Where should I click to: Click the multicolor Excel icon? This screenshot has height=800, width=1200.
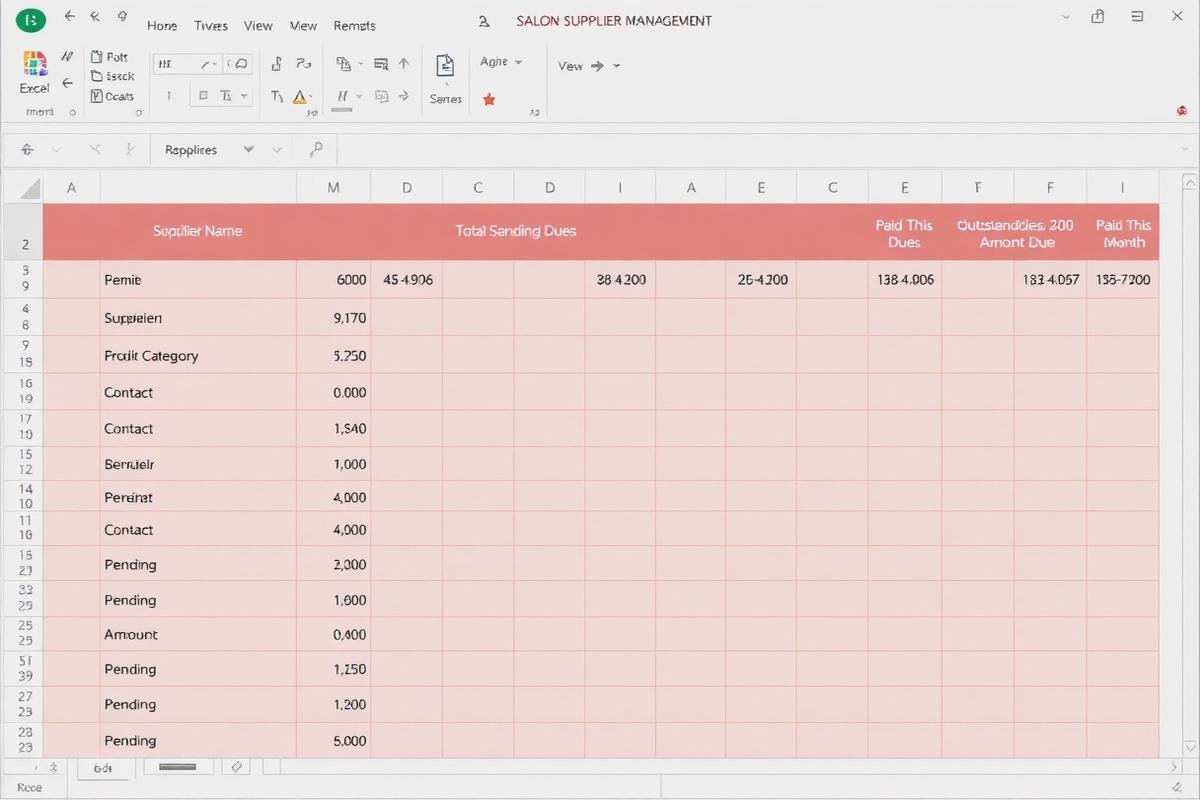tap(34, 64)
